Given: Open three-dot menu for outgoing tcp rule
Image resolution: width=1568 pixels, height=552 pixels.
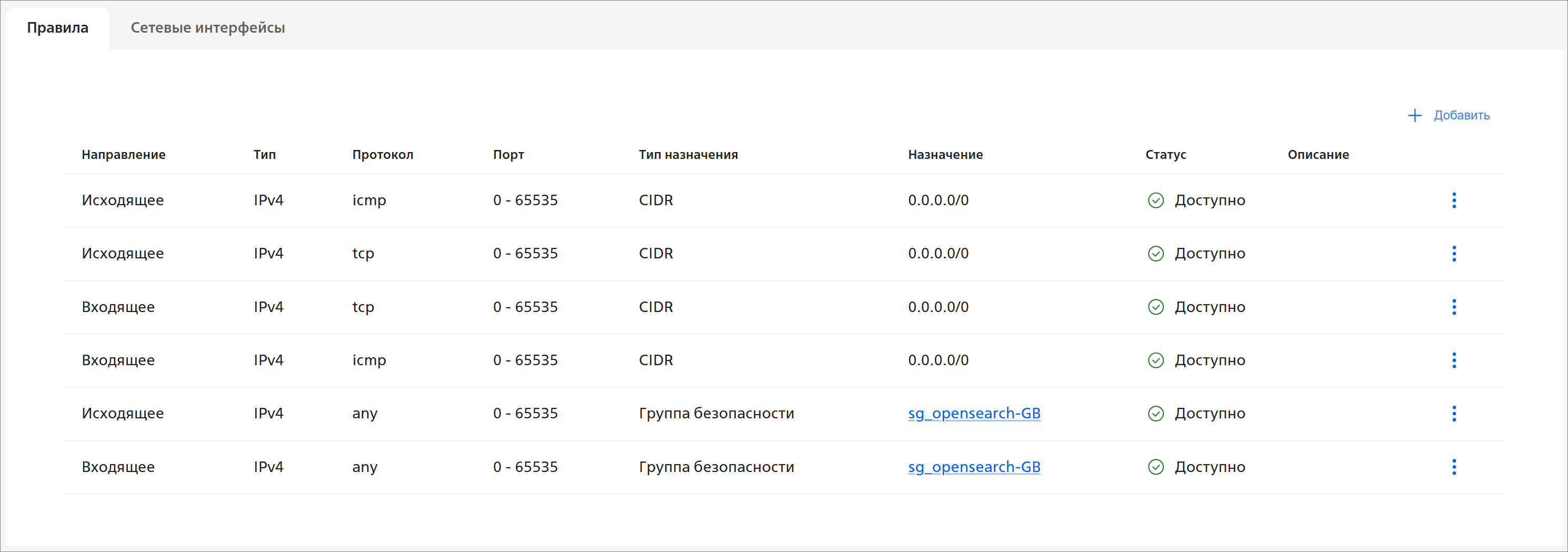Looking at the screenshot, I should (1454, 253).
